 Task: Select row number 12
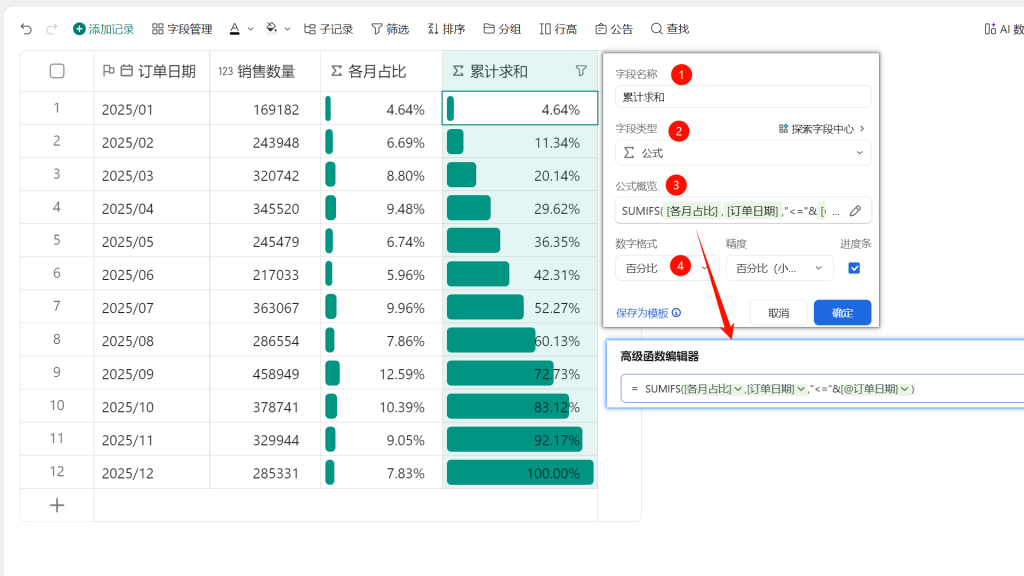point(57,472)
